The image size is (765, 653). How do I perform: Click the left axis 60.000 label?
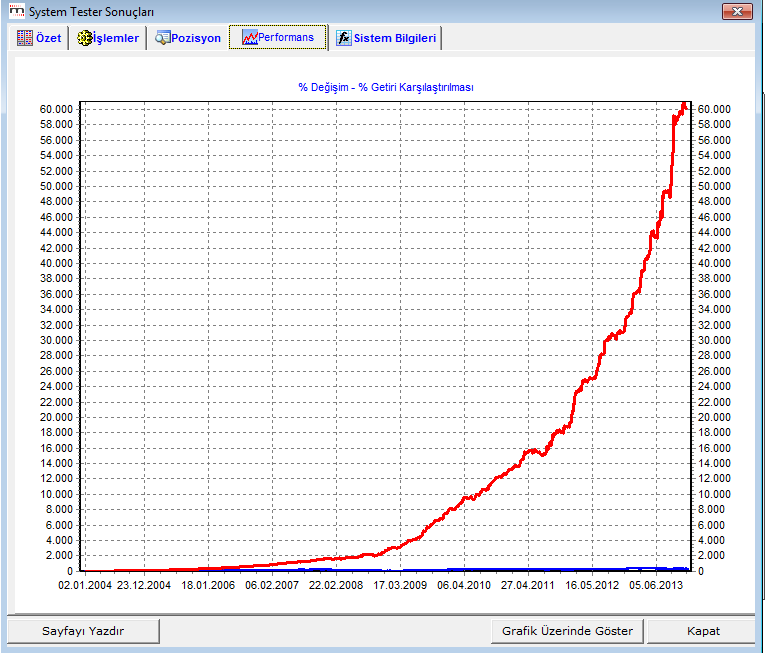click(x=56, y=109)
